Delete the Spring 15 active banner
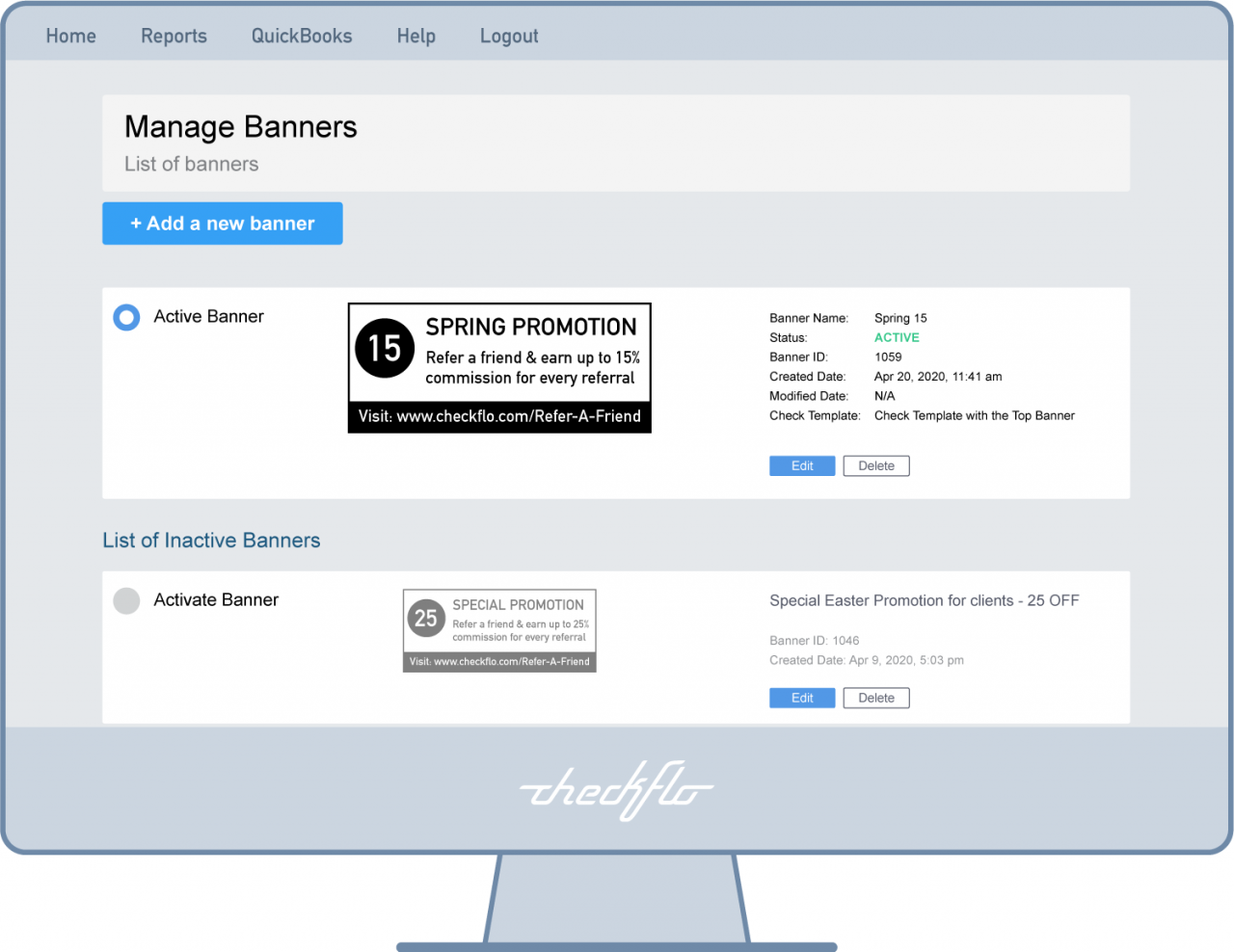 pos(876,466)
